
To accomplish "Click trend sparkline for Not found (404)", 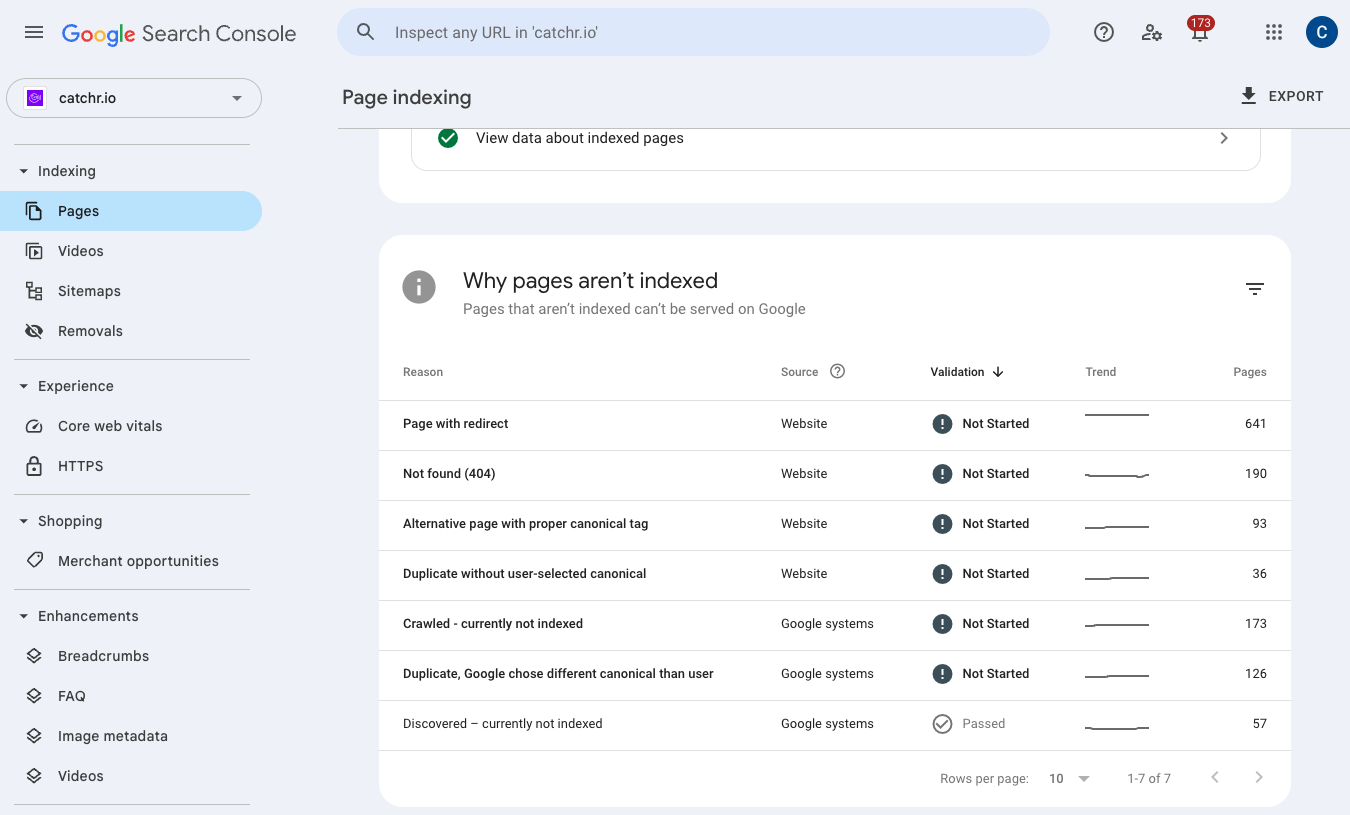I will click(1117, 475).
